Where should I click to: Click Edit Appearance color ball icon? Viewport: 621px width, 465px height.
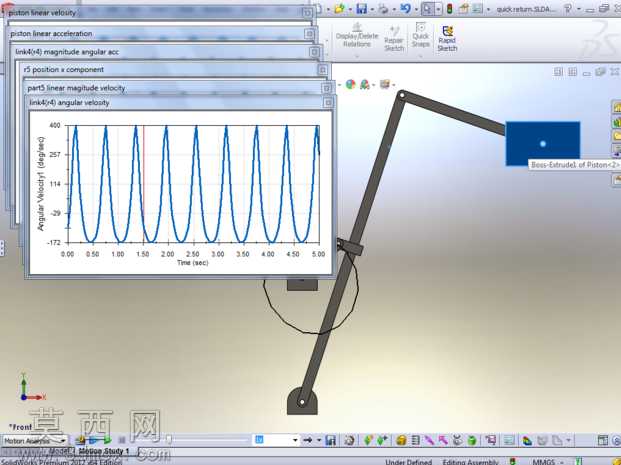(x=351, y=84)
